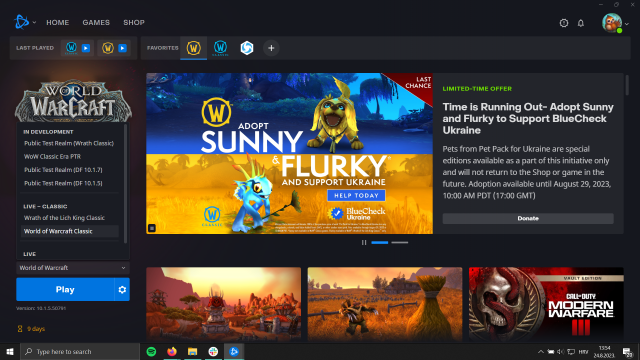
Task: Select World of Warcraft icon in Last Played
Action: tap(108, 48)
